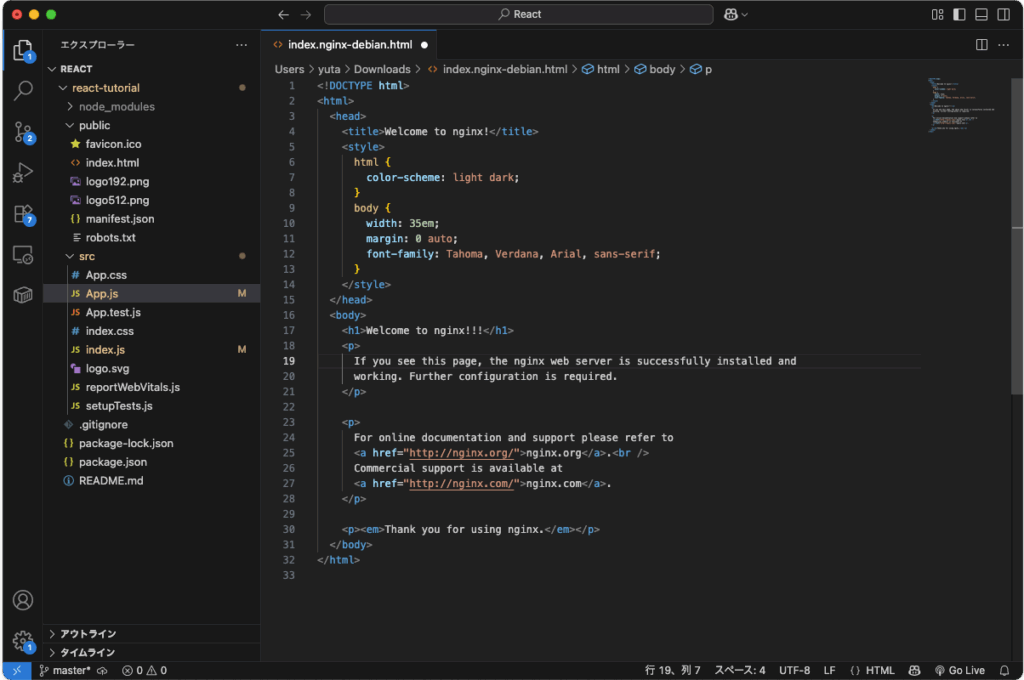The width and height of the screenshot is (1024, 680).
Task: Click line and column indicator
Action: tap(672, 670)
